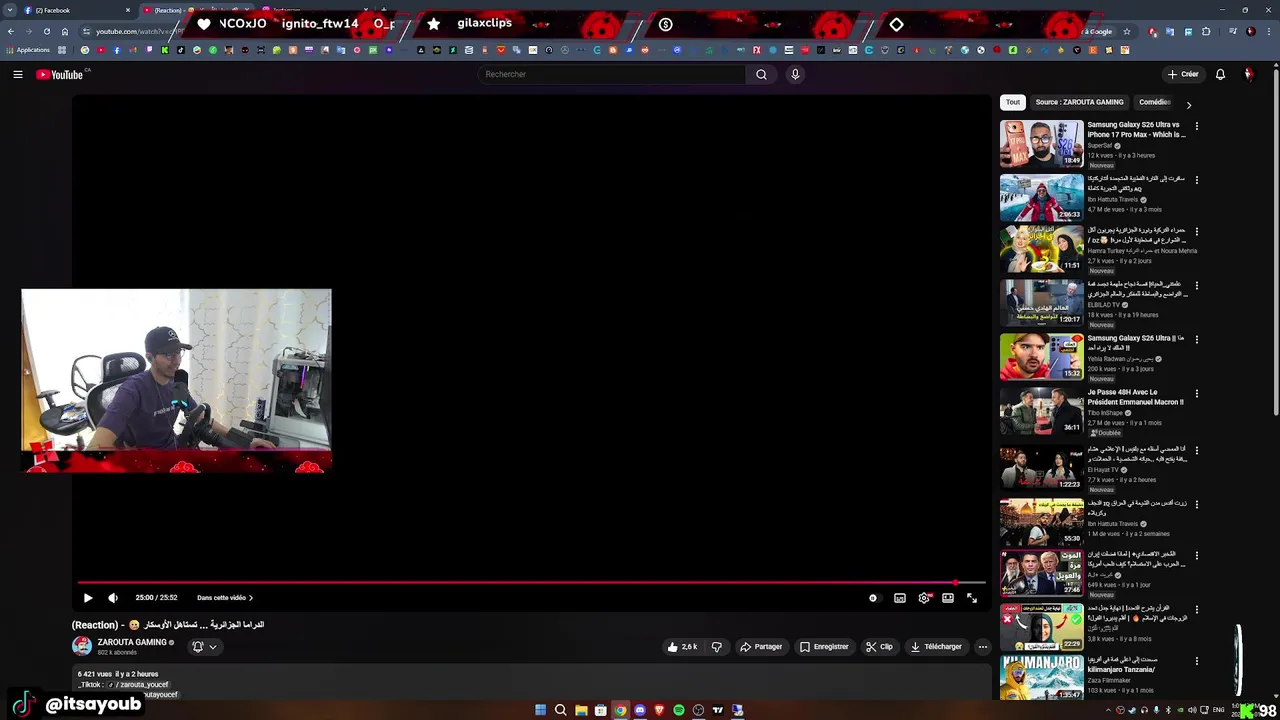Open Samsung Galaxy S26 Ultra vs iPhone thumbnail
Image resolution: width=1280 pixels, height=720 pixels.
coord(1041,143)
